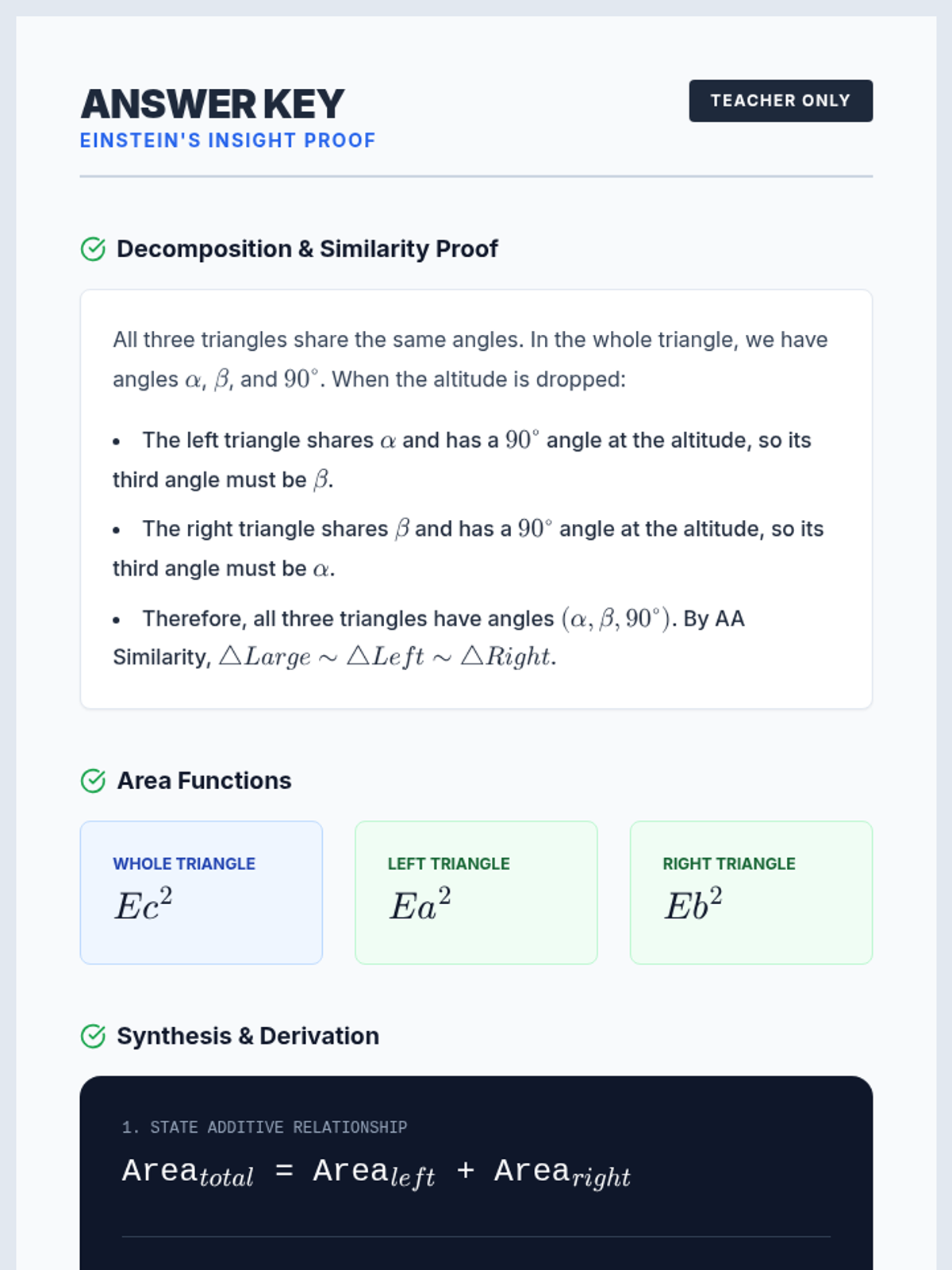Select the Left Triangle card label
952x1270 pixels.
[448, 864]
